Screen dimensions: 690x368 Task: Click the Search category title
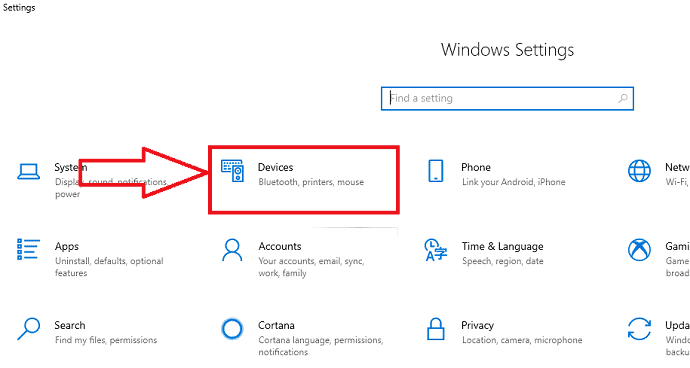[x=70, y=325]
